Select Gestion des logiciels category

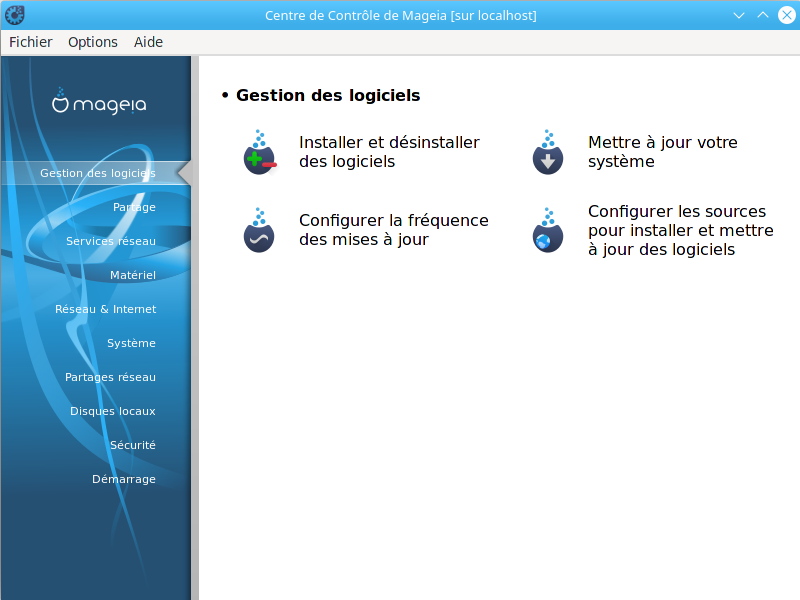[96, 173]
